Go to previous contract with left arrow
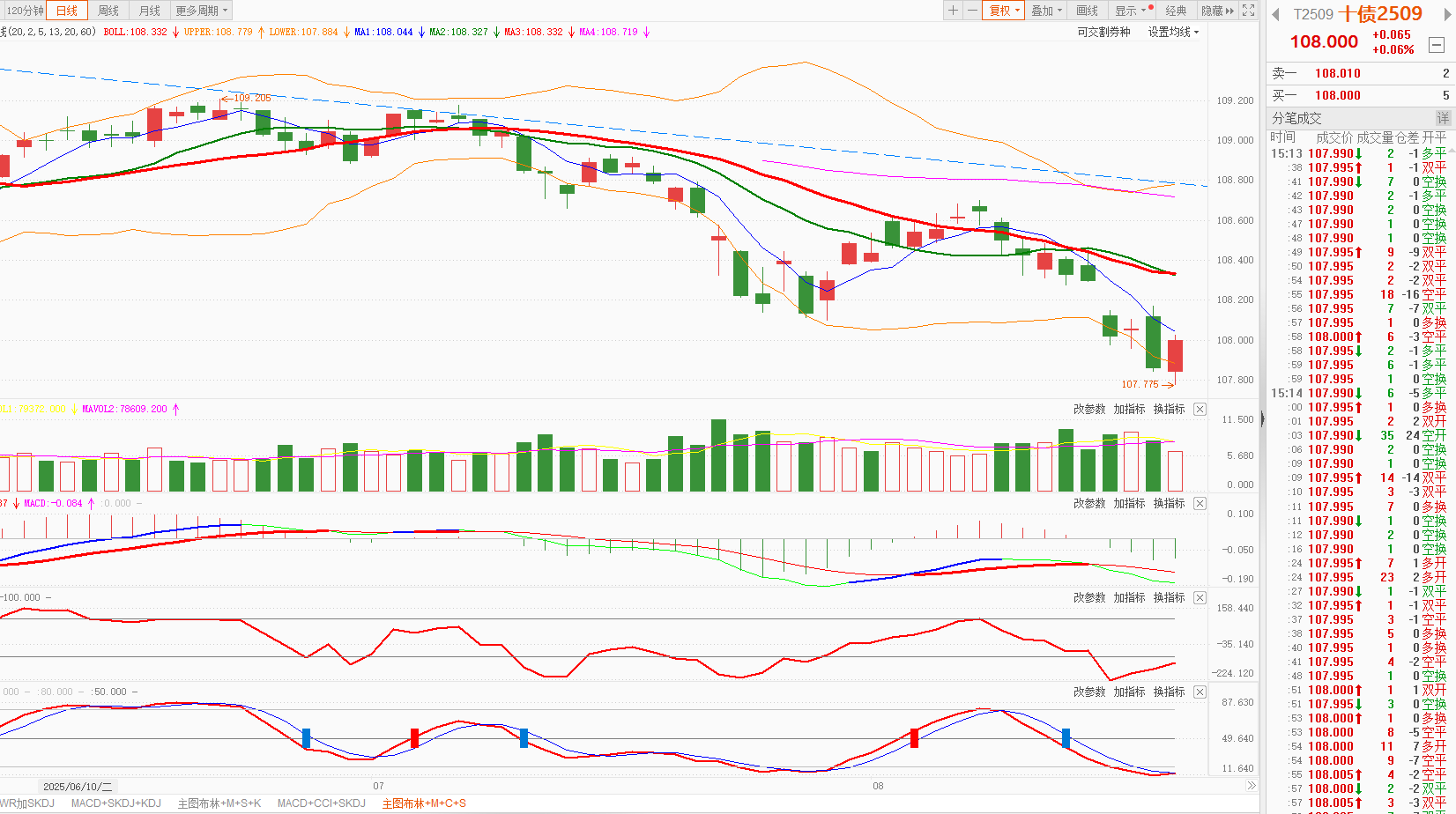The height and width of the screenshot is (814, 1456). coord(1274,14)
